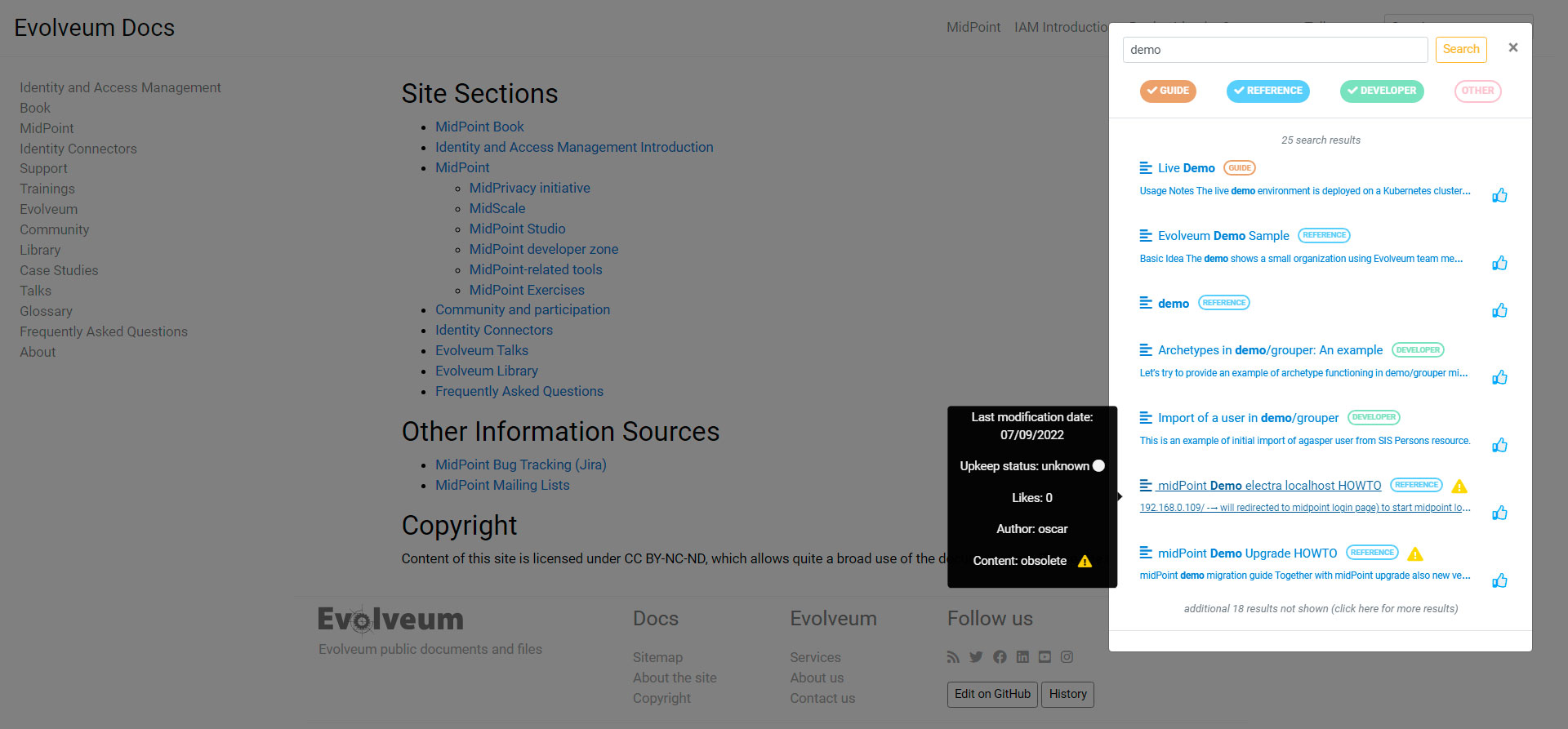Open MidPoint Mailing Lists link
This screenshot has width=1568, height=729.
pyautogui.click(x=502, y=485)
